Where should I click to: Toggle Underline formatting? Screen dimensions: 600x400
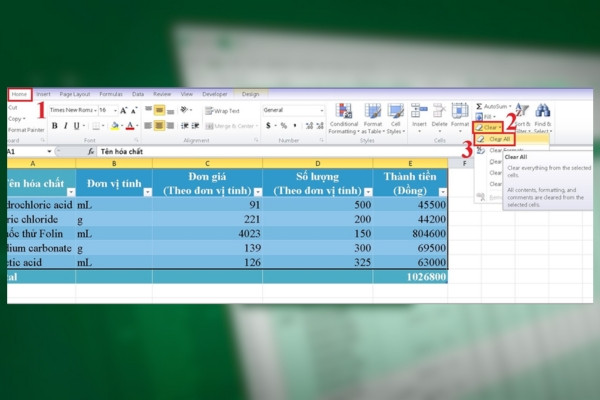click(77, 126)
